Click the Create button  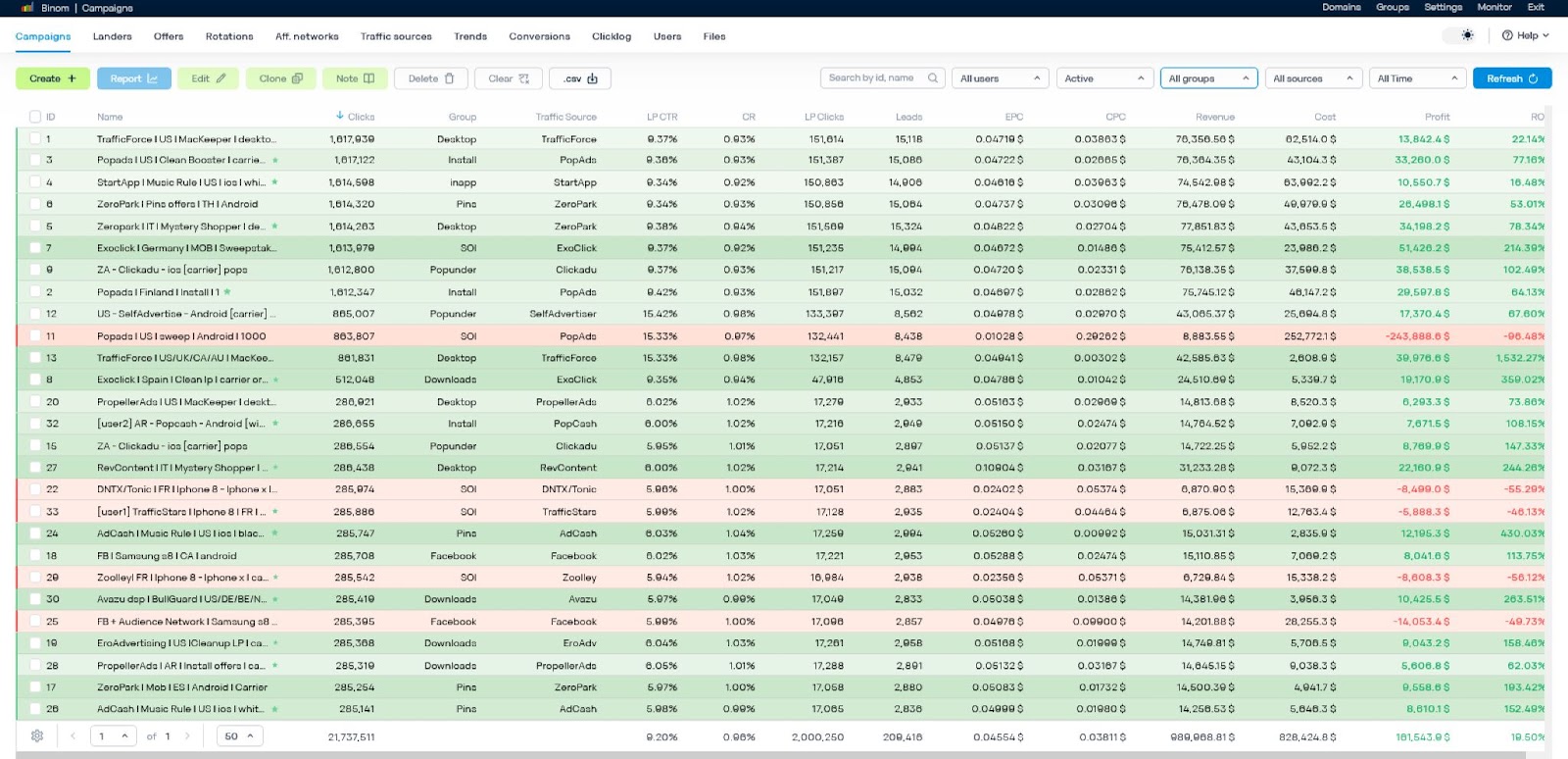[53, 78]
